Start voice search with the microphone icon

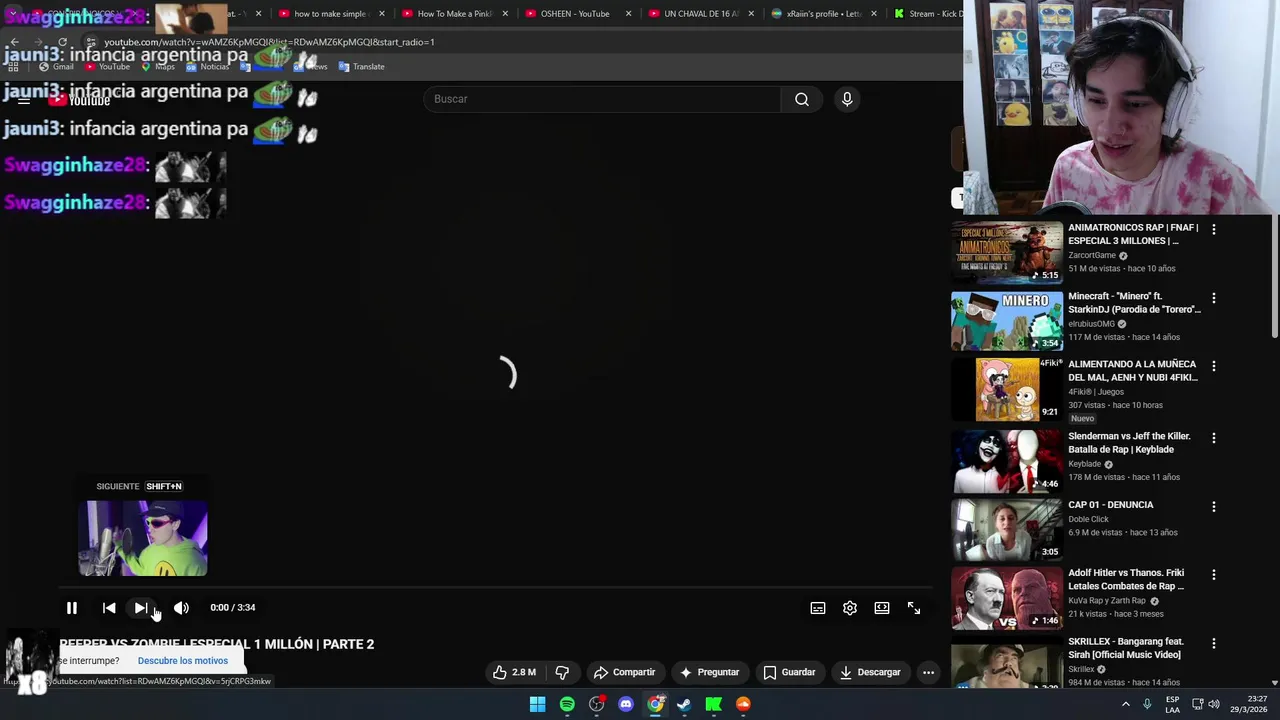pos(847,99)
